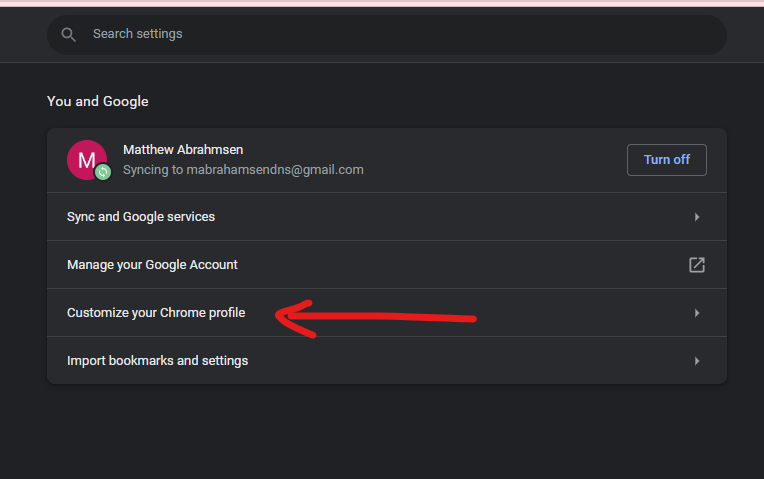Click chevron beside Import bookmarks and settings
This screenshot has height=479, width=764.
coord(697,361)
